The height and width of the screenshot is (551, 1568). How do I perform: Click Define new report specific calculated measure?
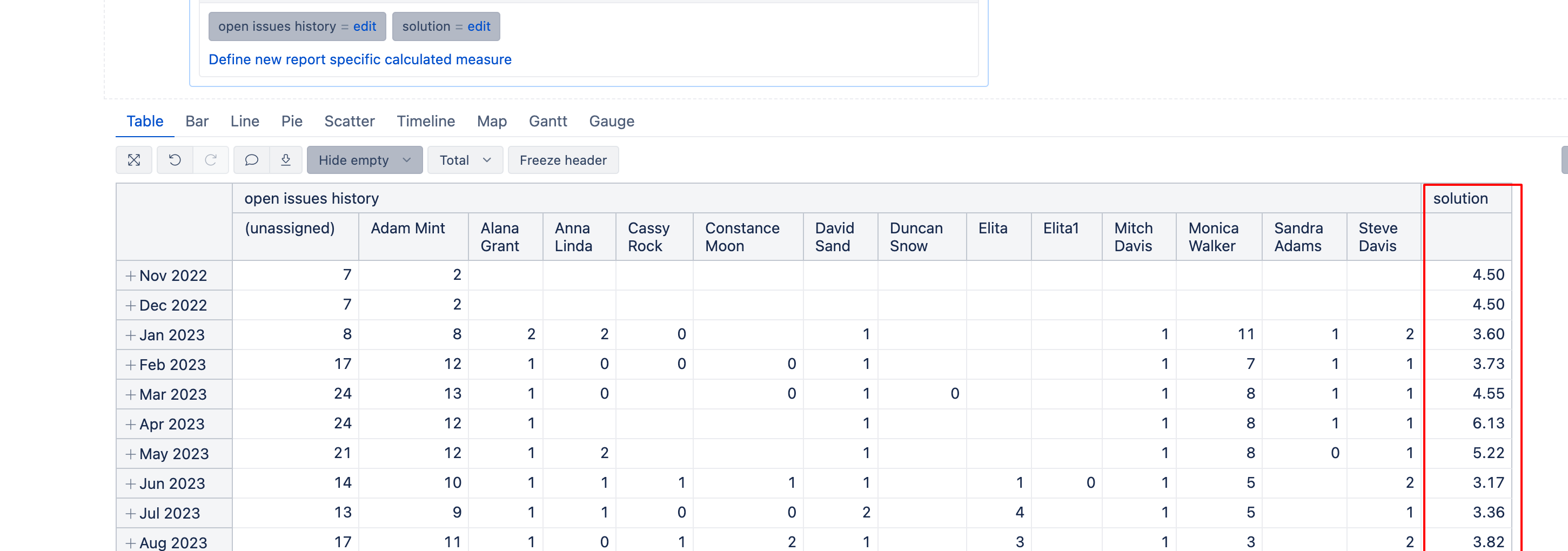(360, 59)
